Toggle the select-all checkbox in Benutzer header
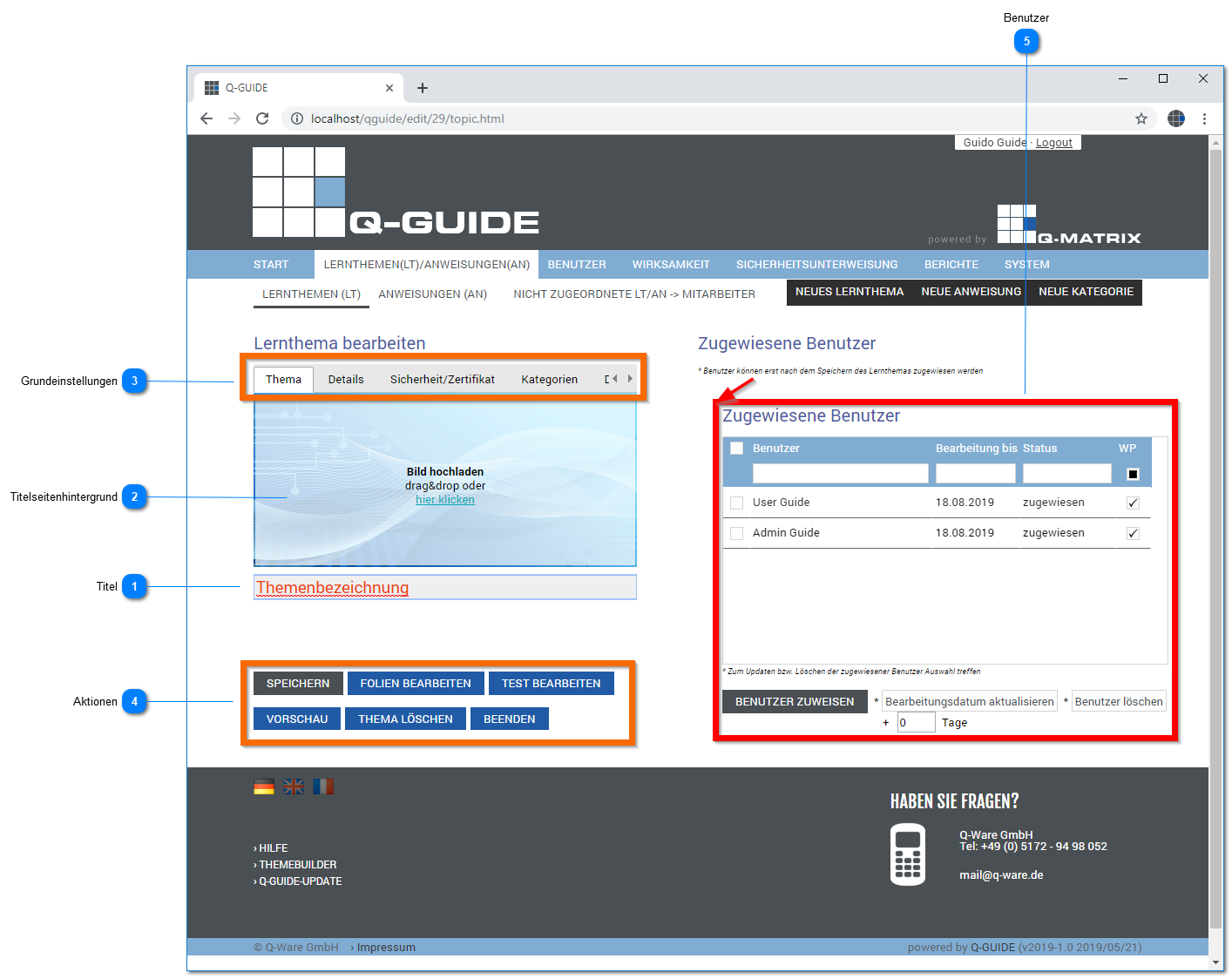Viewport: 1232px width, 979px height. (737, 448)
